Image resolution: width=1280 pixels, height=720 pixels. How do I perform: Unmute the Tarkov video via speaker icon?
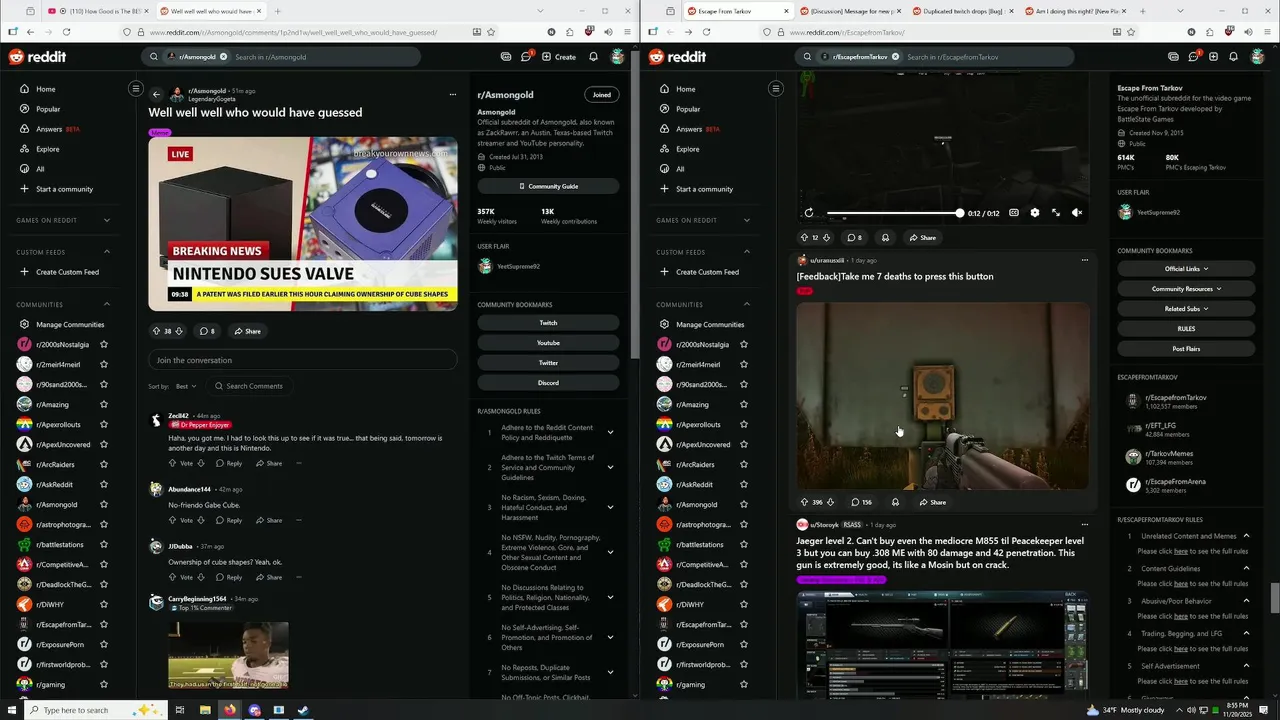[1077, 213]
